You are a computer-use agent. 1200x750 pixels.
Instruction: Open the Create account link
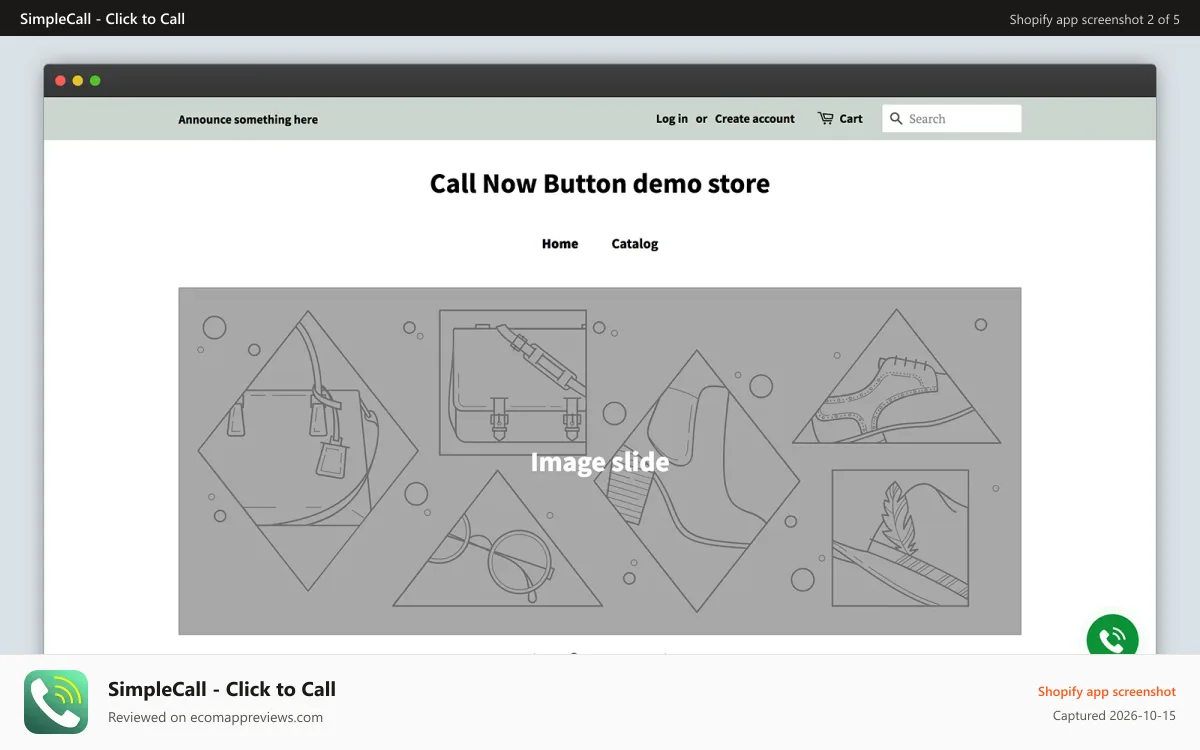click(x=755, y=119)
